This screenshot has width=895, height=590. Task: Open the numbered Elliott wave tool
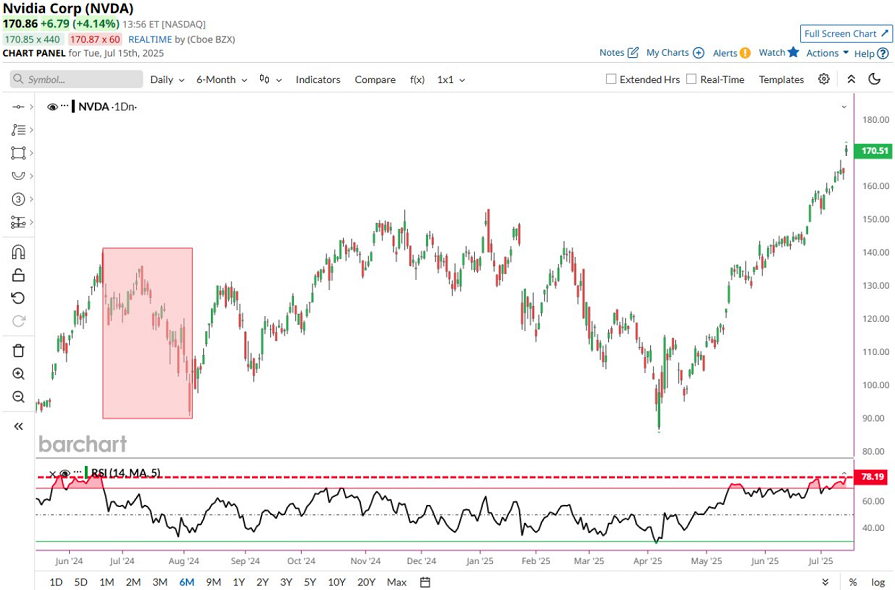pos(18,199)
